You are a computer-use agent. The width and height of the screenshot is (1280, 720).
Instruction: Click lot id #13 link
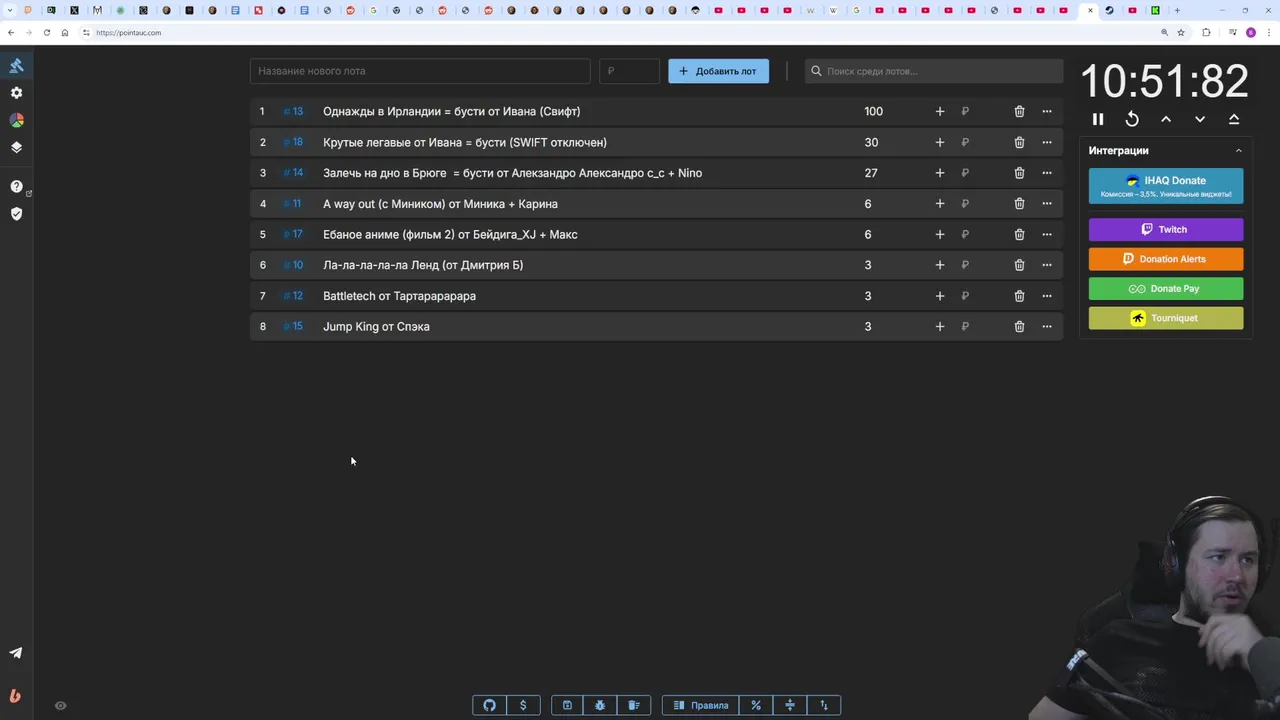click(293, 111)
